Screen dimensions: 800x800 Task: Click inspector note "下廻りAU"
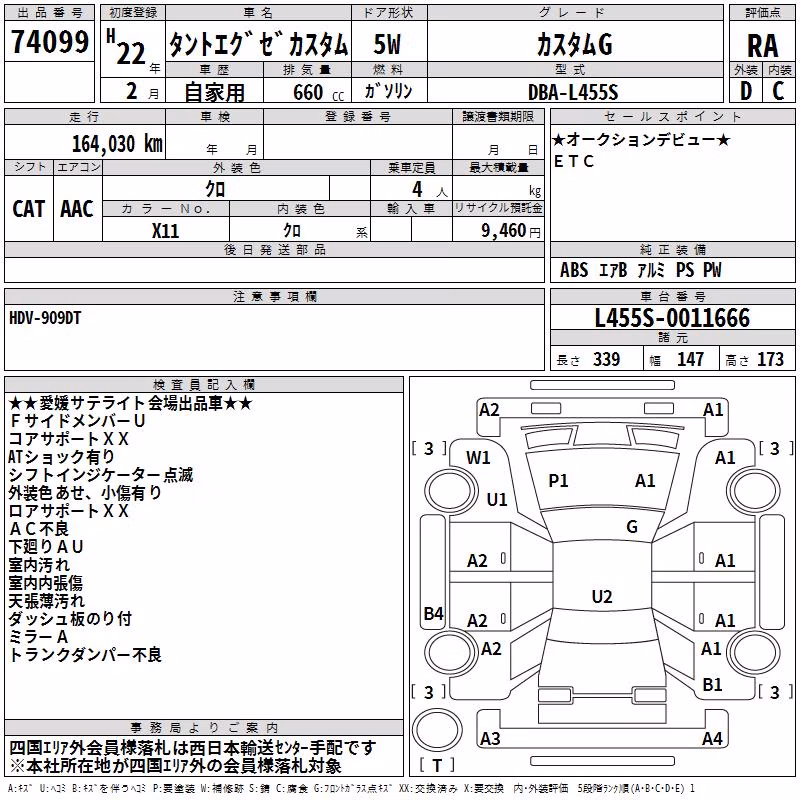[x=46, y=547]
